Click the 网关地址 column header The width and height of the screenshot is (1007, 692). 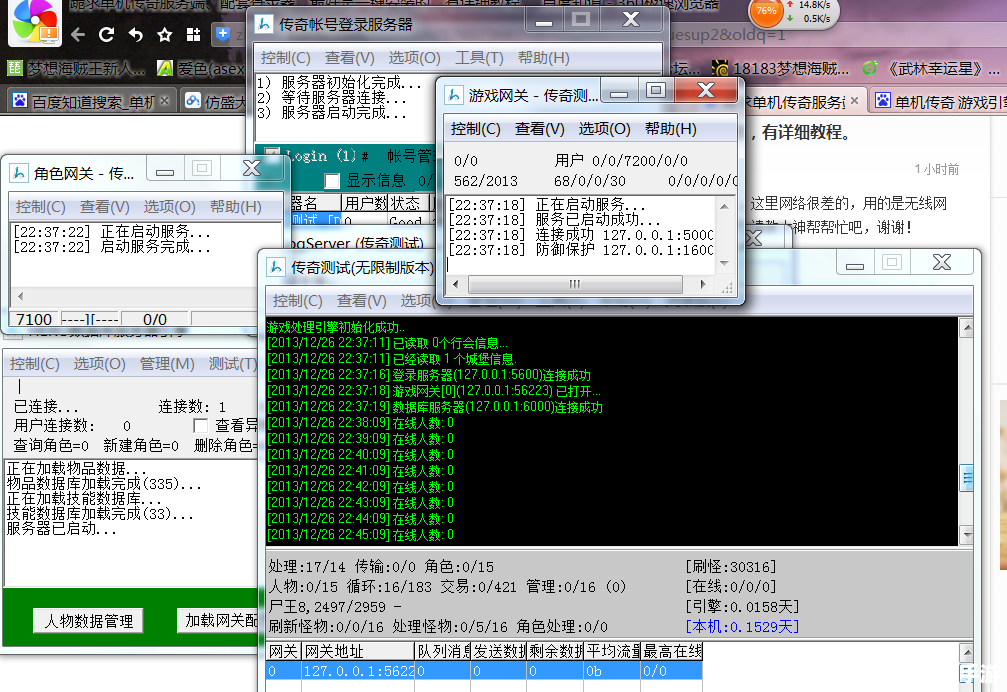pyautogui.click(x=358, y=652)
